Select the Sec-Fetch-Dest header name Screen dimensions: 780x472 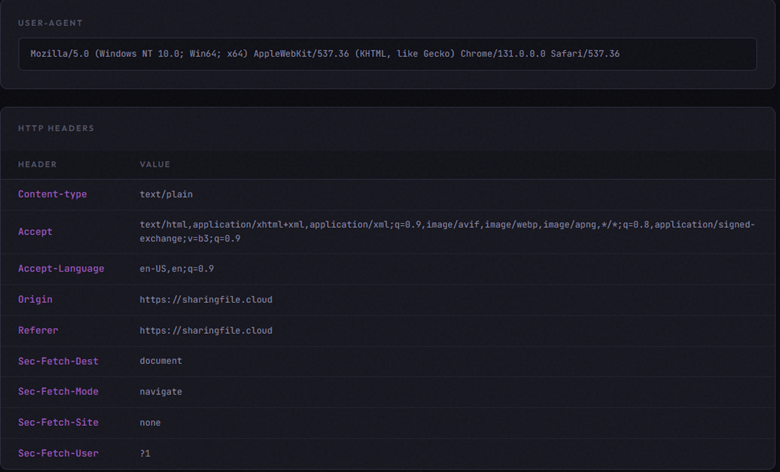tap(58, 361)
